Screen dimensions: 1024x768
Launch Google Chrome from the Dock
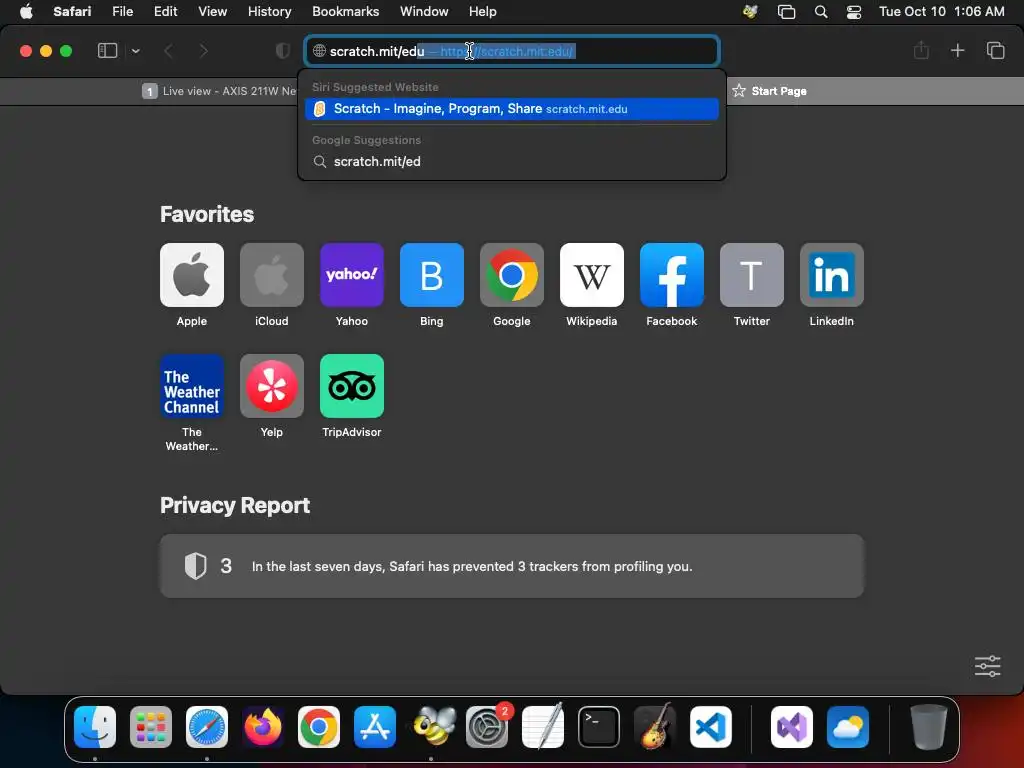319,727
